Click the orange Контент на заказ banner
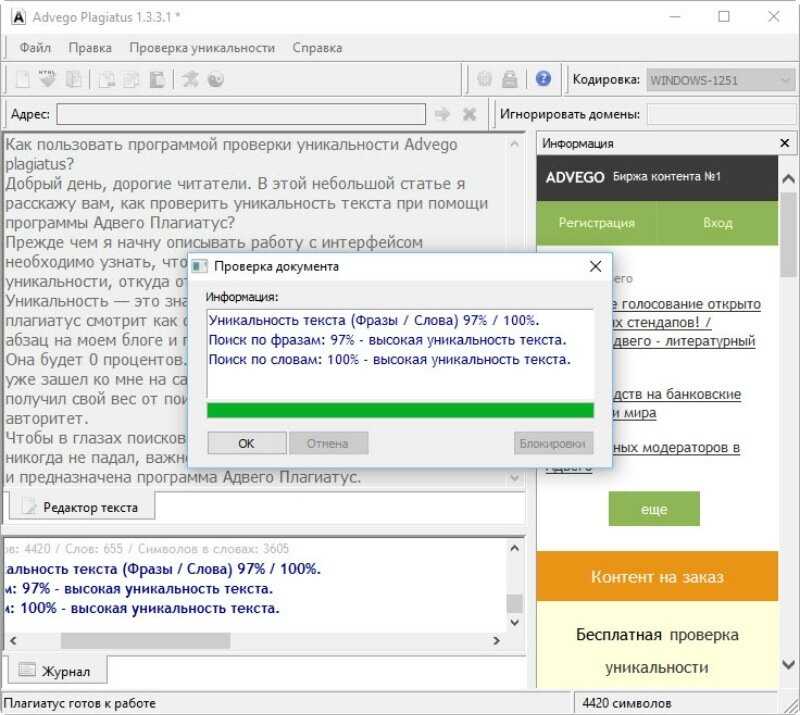The height and width of the screenshot is (715, 800). pyautogui.click(x=657, y=576)
